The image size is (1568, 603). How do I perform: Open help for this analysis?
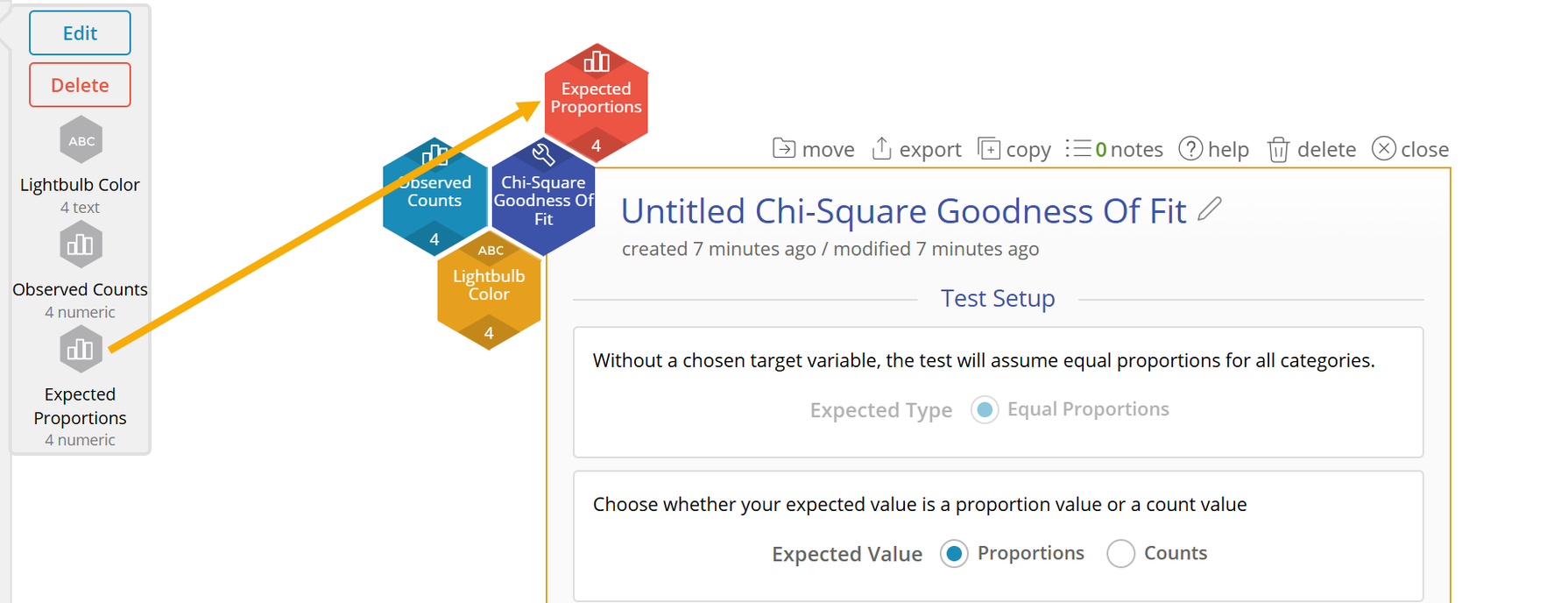1214,150
